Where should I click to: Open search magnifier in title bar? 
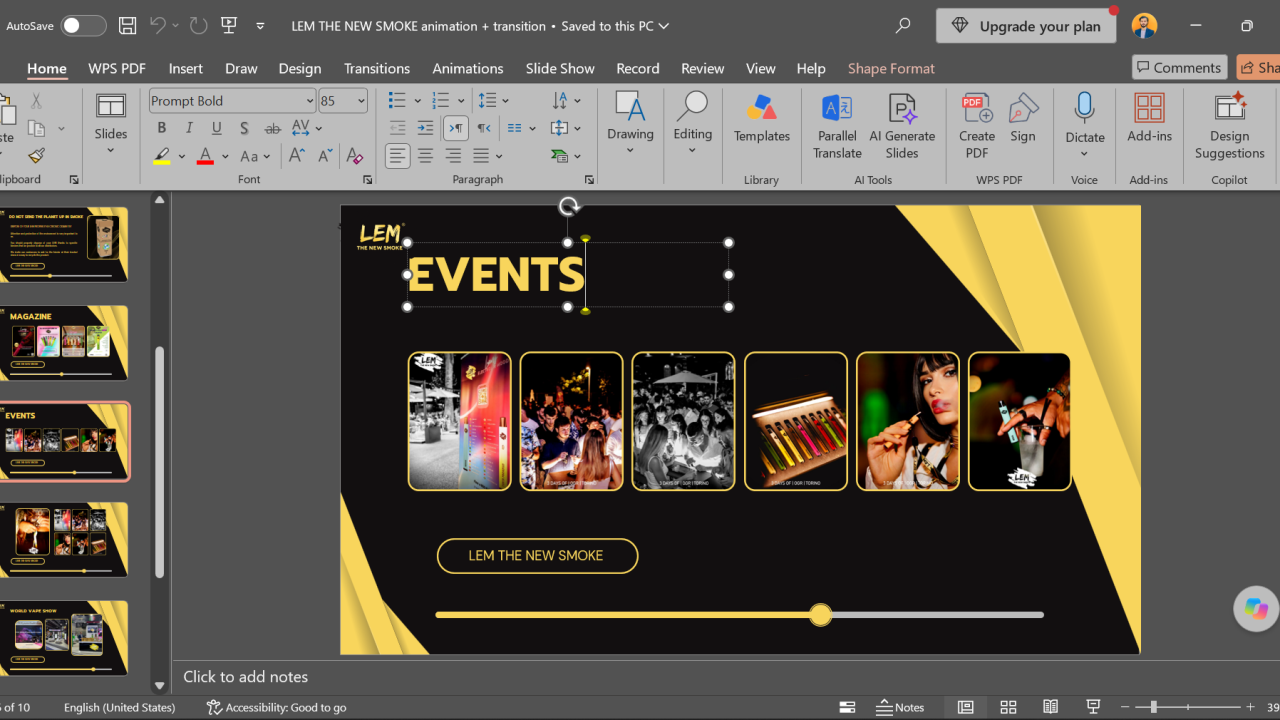point(903,26)
